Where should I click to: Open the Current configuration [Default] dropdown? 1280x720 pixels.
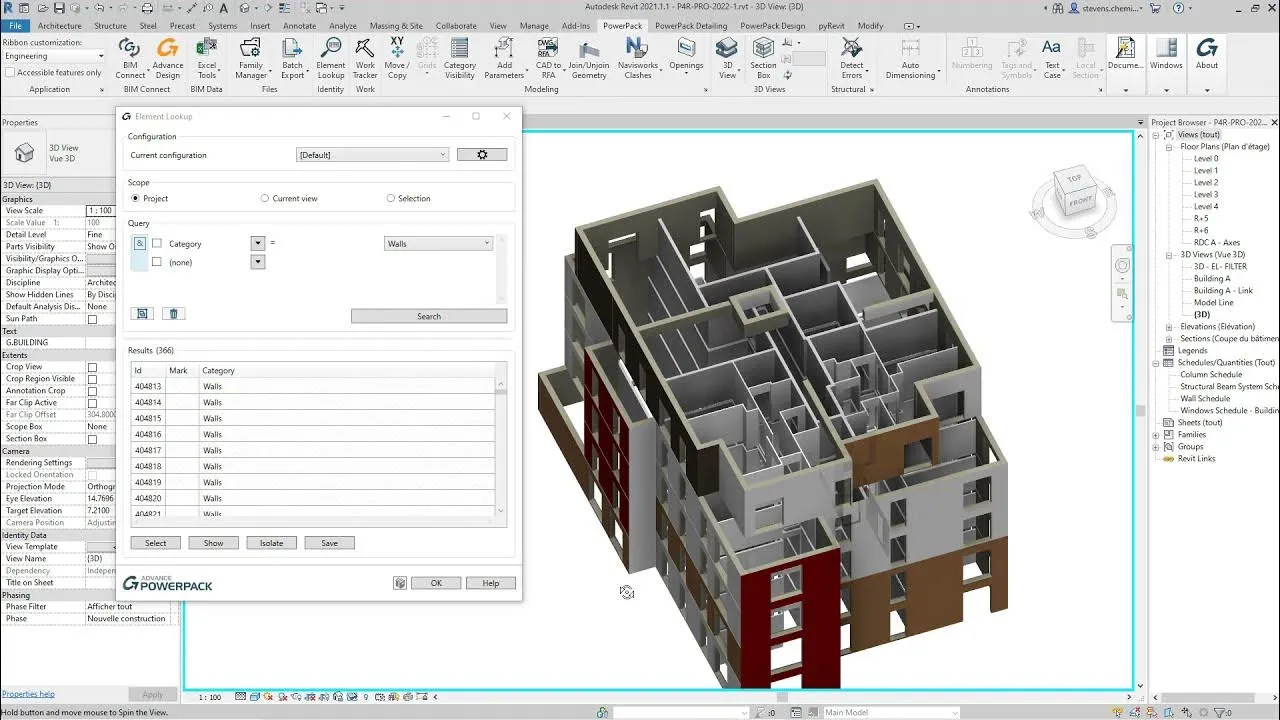(373, 155)
